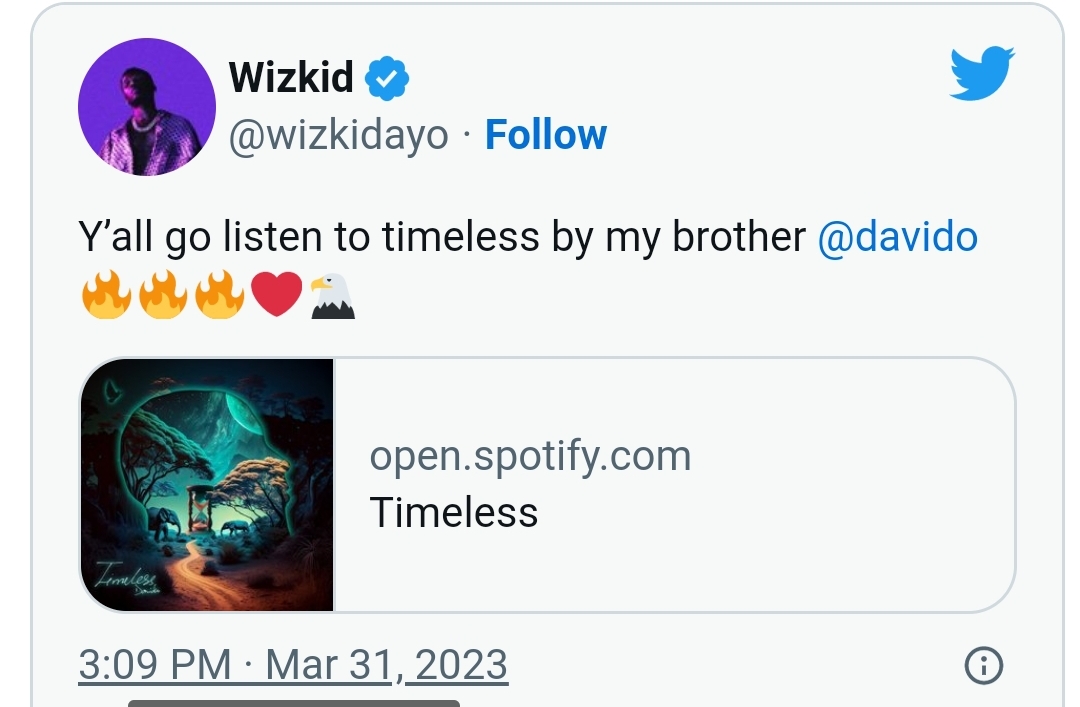Click the third fire emoji
The image size is (1080, 707).
(x=220, y=294)
